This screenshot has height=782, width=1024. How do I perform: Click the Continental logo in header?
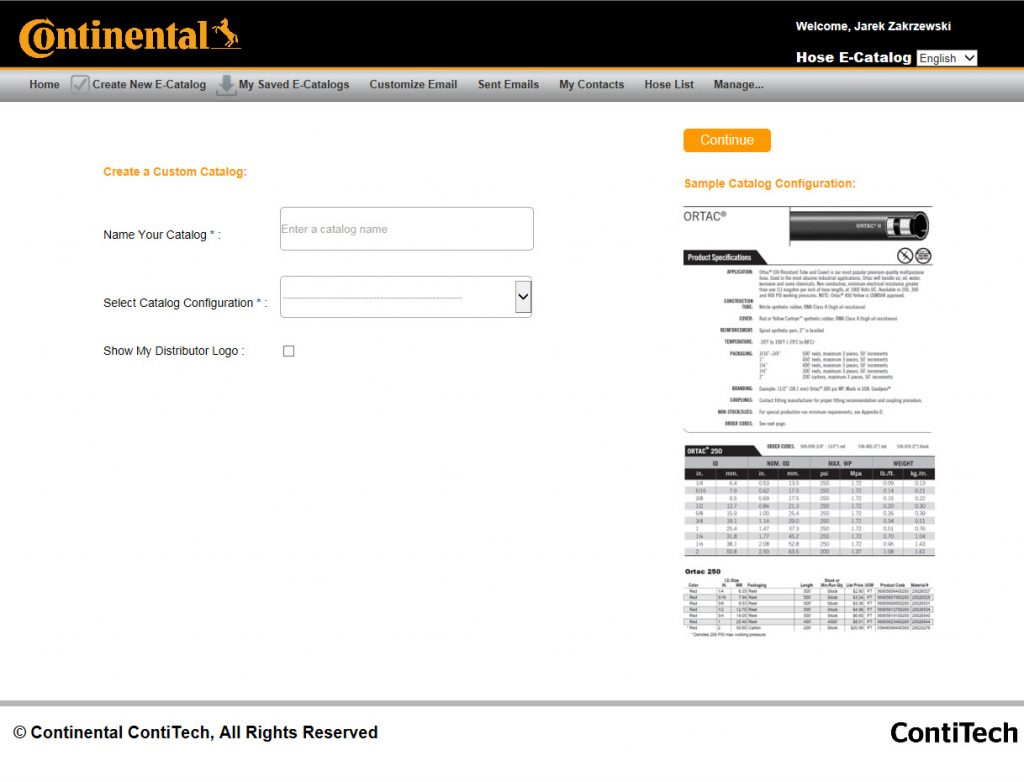[130, 37]
